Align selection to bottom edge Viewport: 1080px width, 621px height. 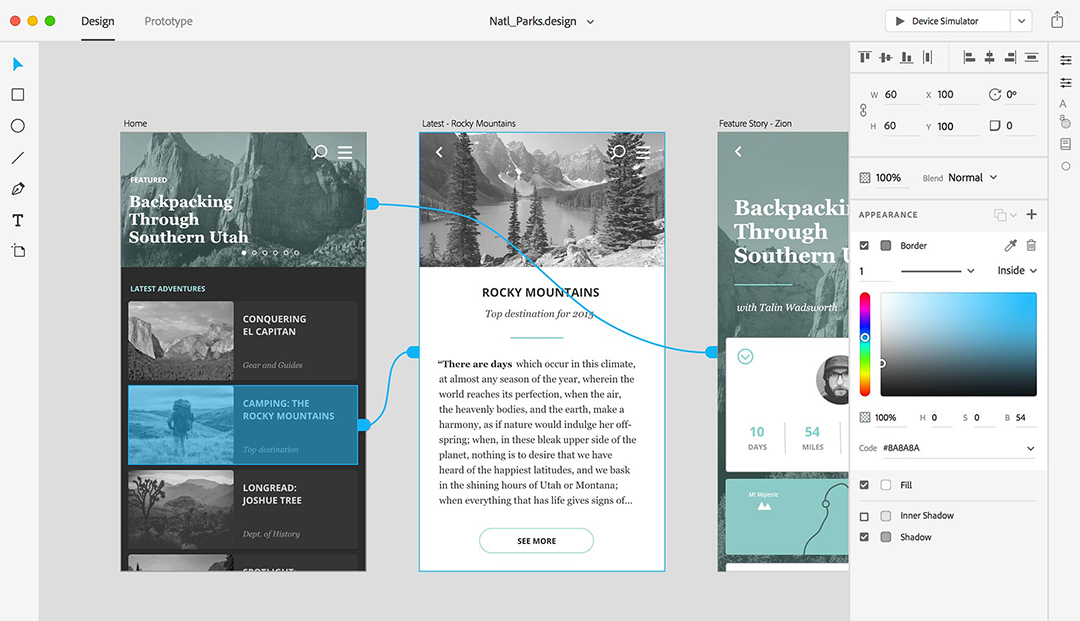(906, 57)
